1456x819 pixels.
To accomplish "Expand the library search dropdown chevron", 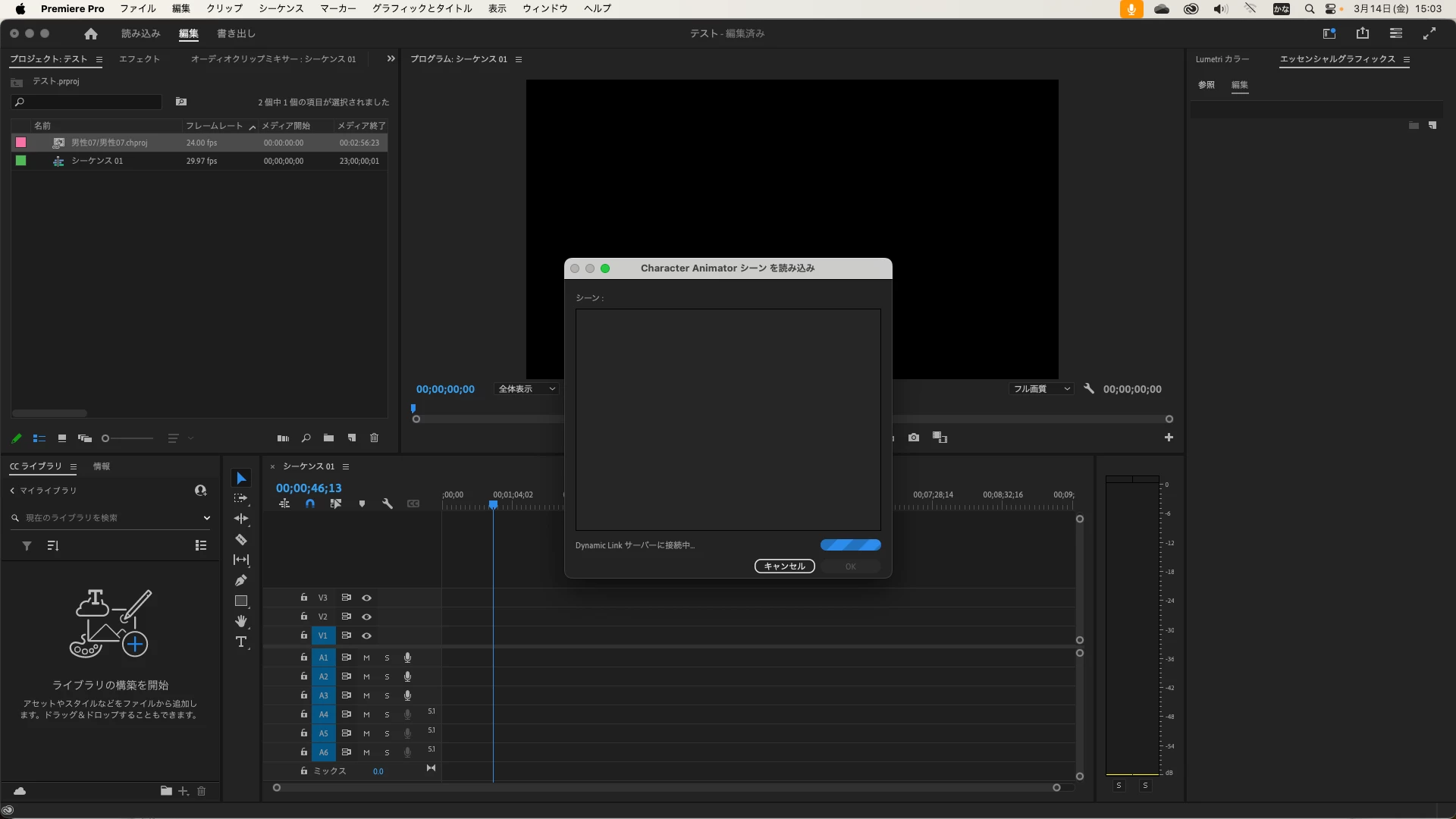I will [x=206, y=518].
